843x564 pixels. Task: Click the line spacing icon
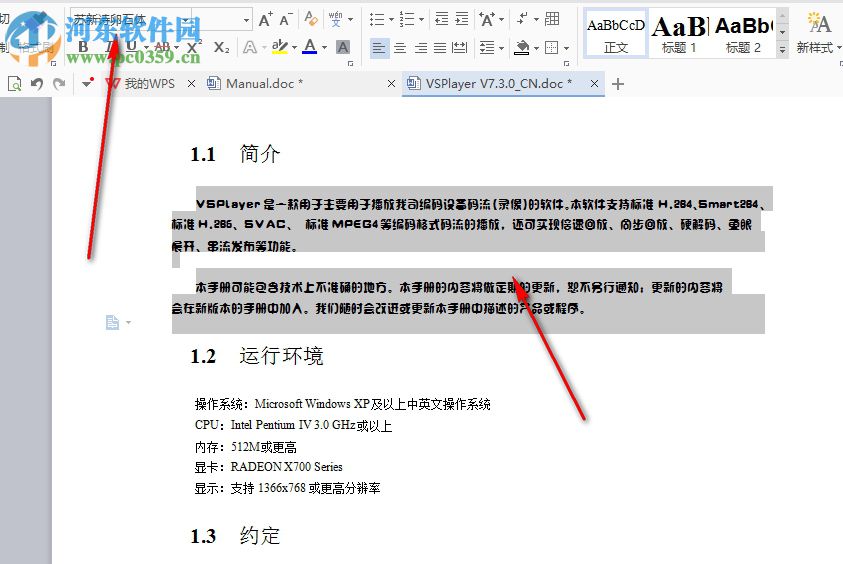[487, 48]
